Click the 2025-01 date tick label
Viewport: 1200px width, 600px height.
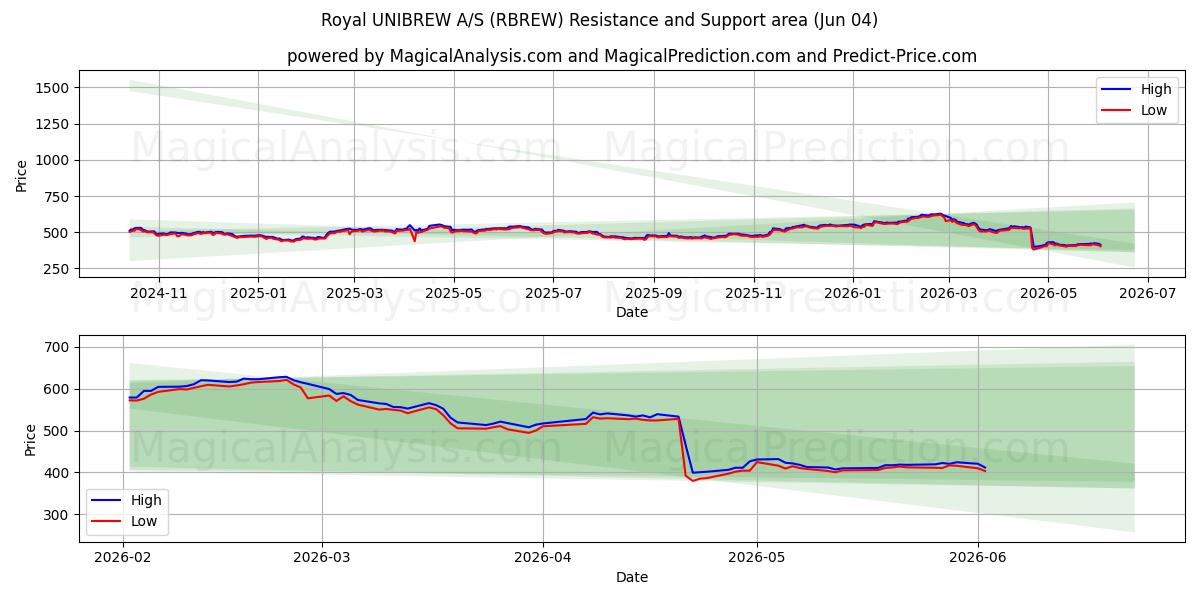coord(258,294)
